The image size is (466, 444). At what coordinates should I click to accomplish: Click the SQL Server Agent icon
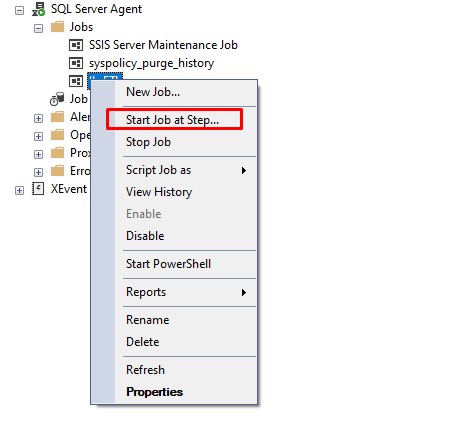pos(38,9)
